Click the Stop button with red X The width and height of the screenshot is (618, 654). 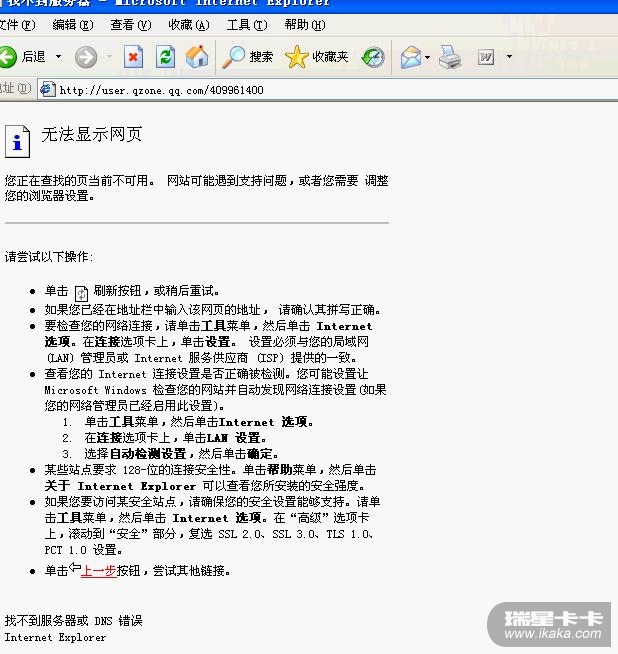click(133, 57)
